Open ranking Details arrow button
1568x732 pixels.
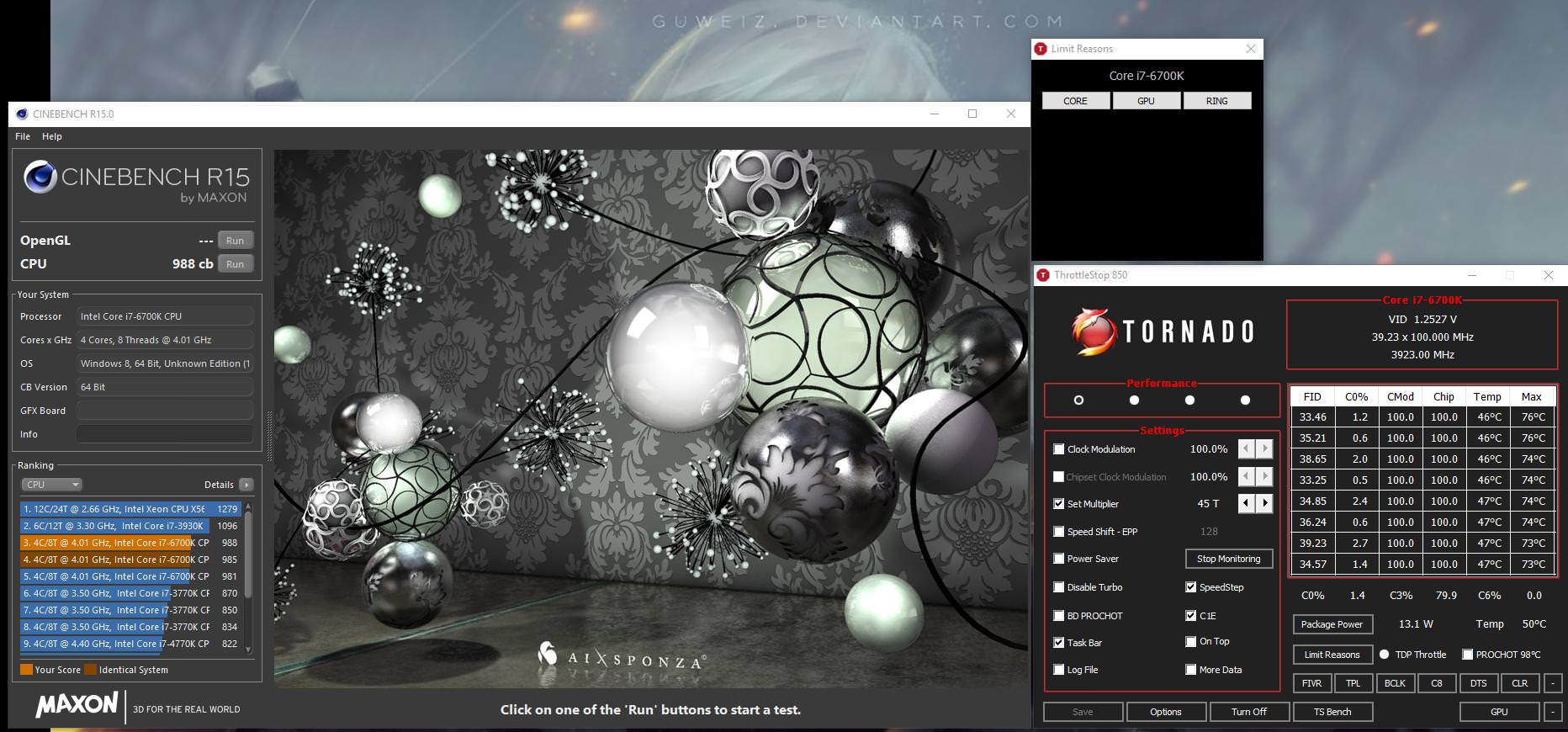pyautogui.click(x=246, y=485)
